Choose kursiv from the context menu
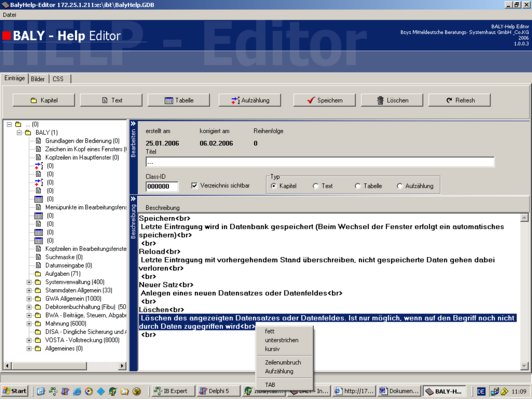This screenshot has height=399, width=532. (284, 349)
